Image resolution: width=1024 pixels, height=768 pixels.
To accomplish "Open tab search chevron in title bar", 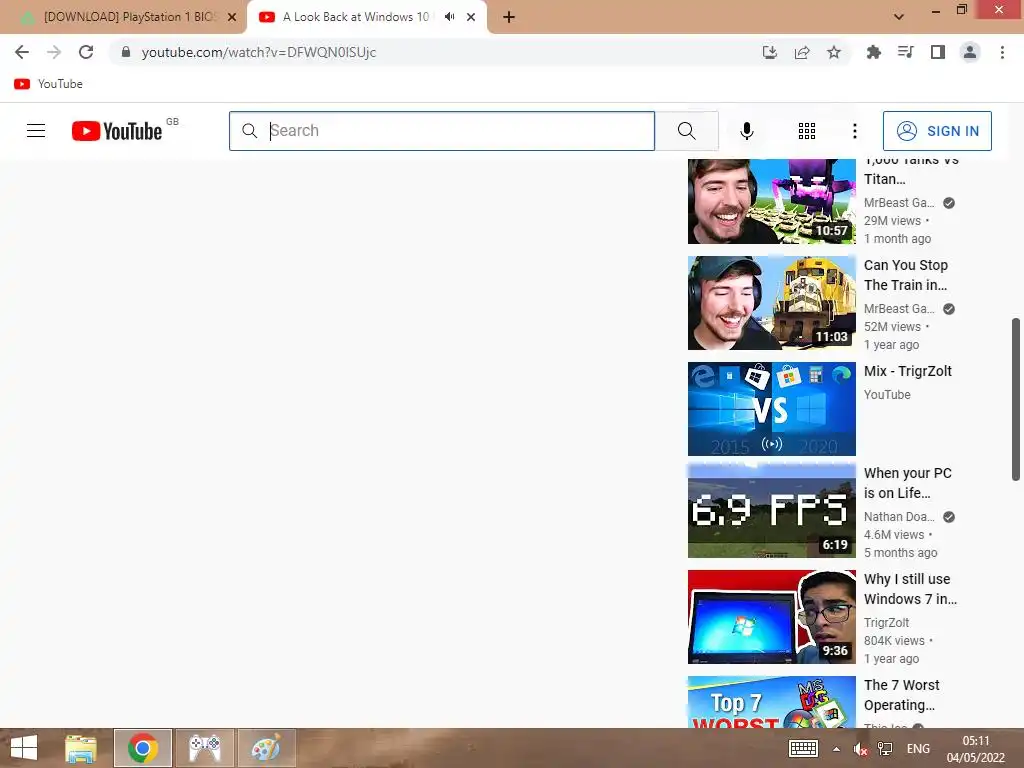I will tap(899, 17).
